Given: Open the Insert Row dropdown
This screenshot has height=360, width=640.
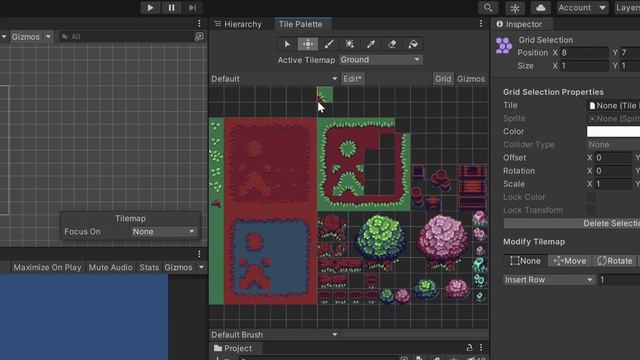Looking at the screenshot, I should (549, 280).
